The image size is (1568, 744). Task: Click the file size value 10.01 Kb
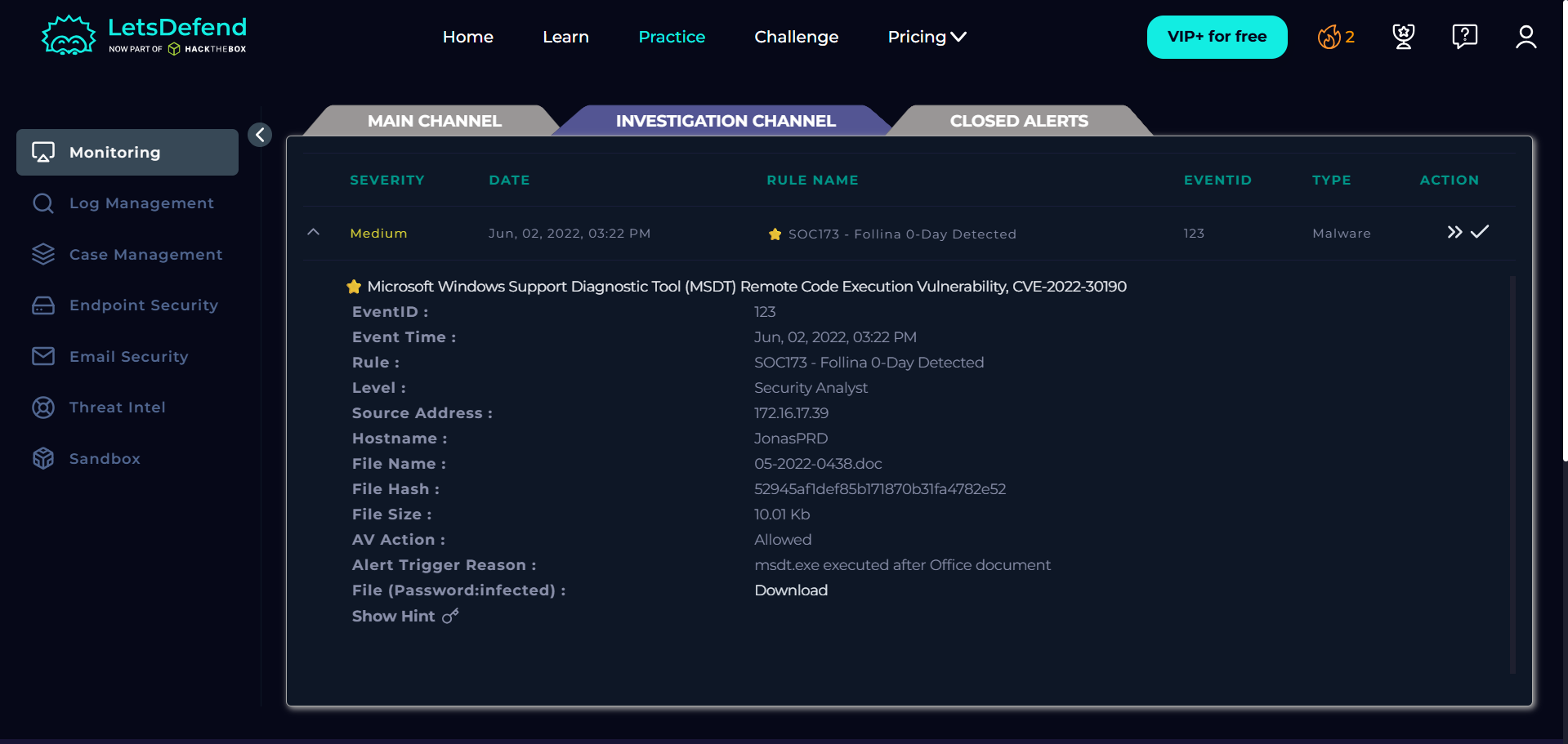pyautogui.click(x=782, y=515)
